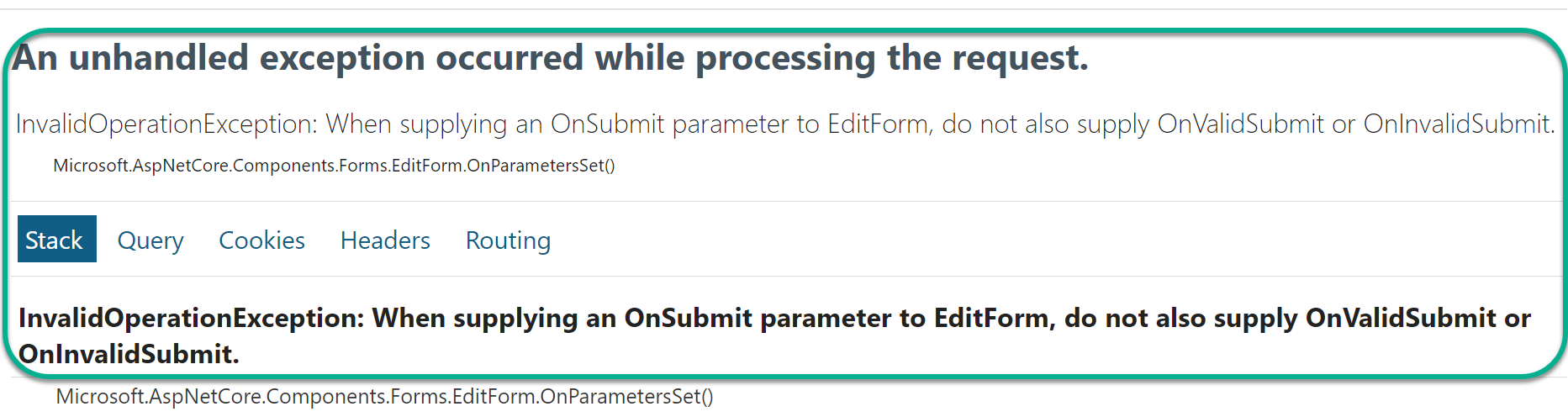Click OnValidSubmit in the bold stack message
1568x417 pixels.
click(1401, 319)
